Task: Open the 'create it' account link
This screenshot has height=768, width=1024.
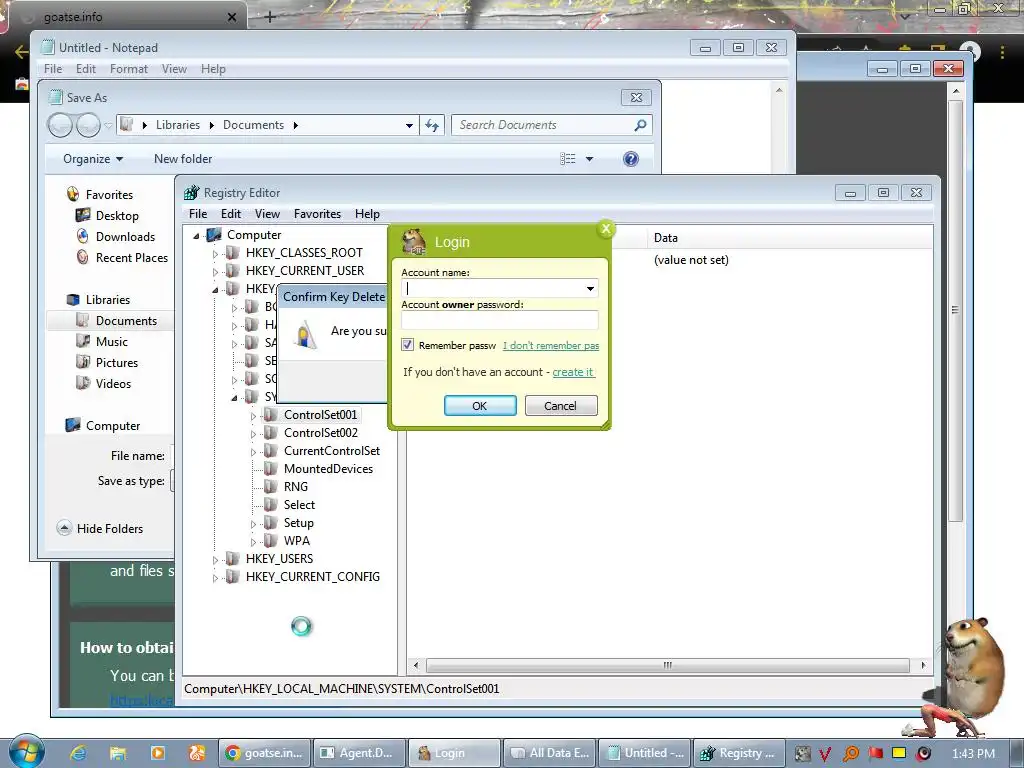Action: coord(573,372)
